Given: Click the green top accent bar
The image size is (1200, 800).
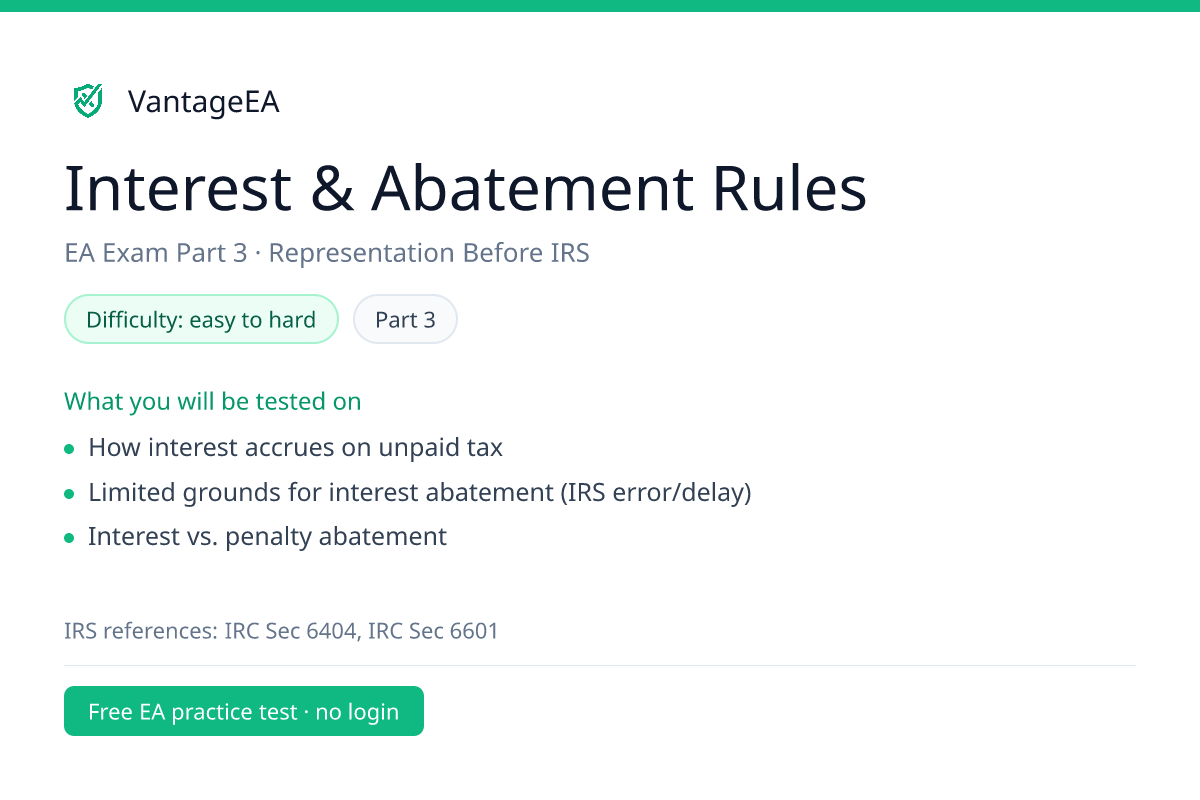Looking at the screenshot, I should 600,6.
